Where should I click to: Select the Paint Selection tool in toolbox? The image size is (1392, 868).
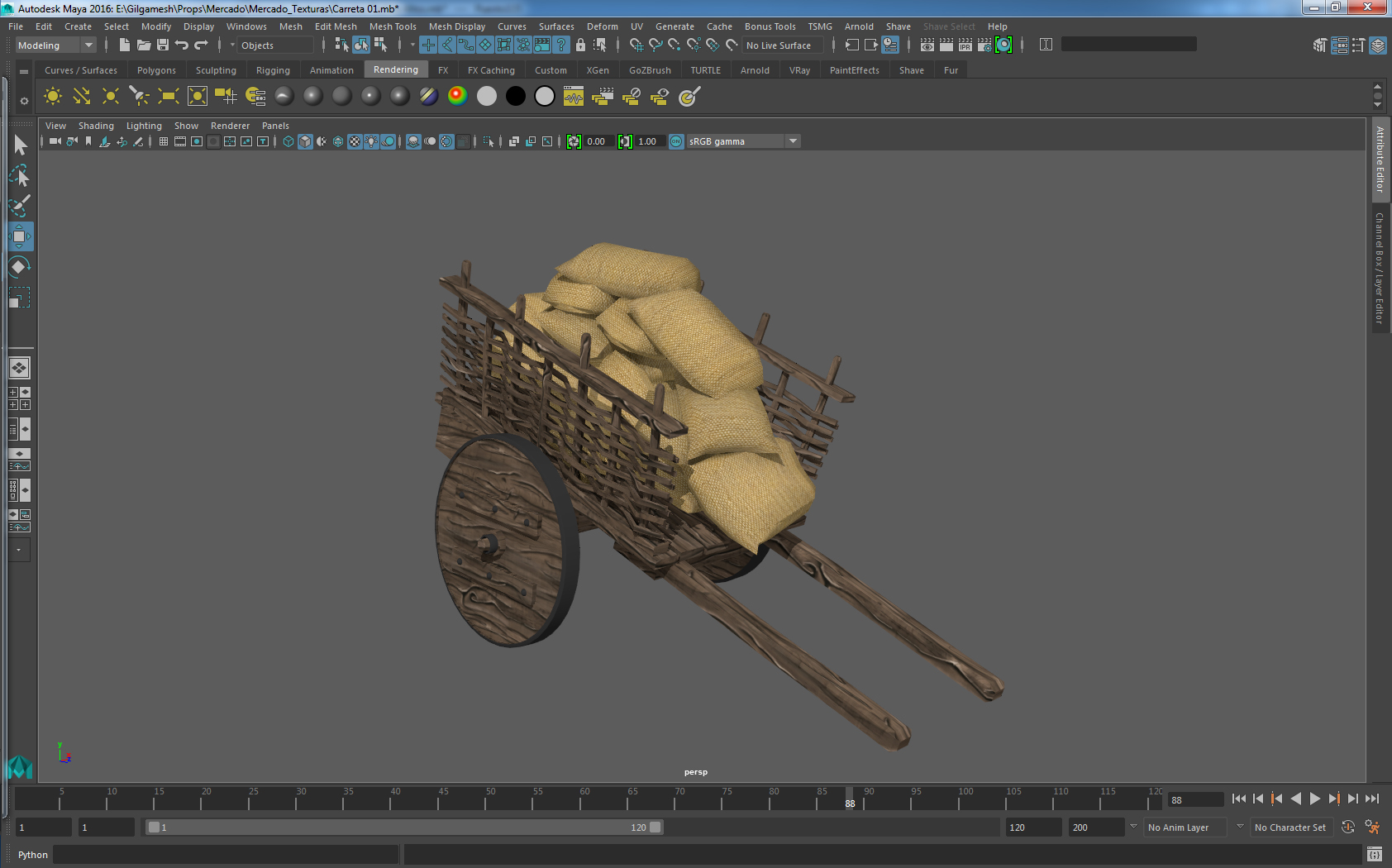[x=20, y=206]
